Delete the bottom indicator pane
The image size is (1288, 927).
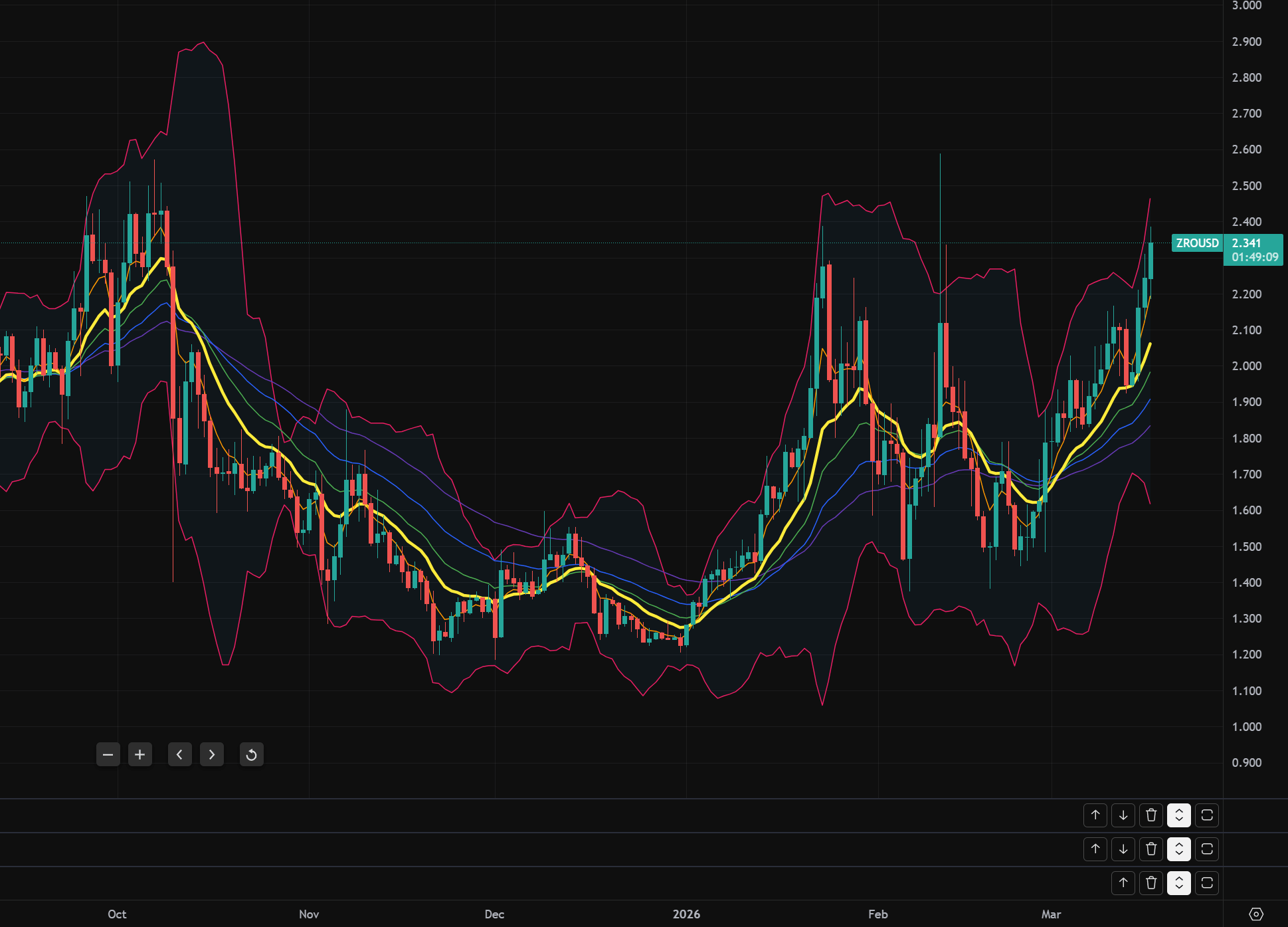point(1151,882)
